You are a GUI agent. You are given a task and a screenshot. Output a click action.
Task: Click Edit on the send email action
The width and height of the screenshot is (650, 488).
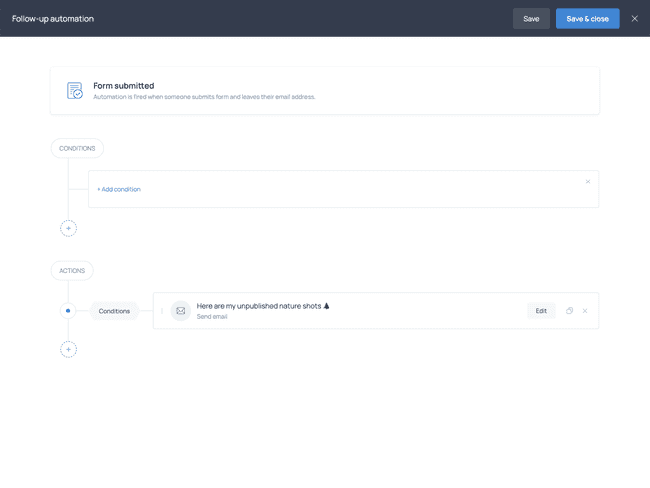click(x=541, y=311)
